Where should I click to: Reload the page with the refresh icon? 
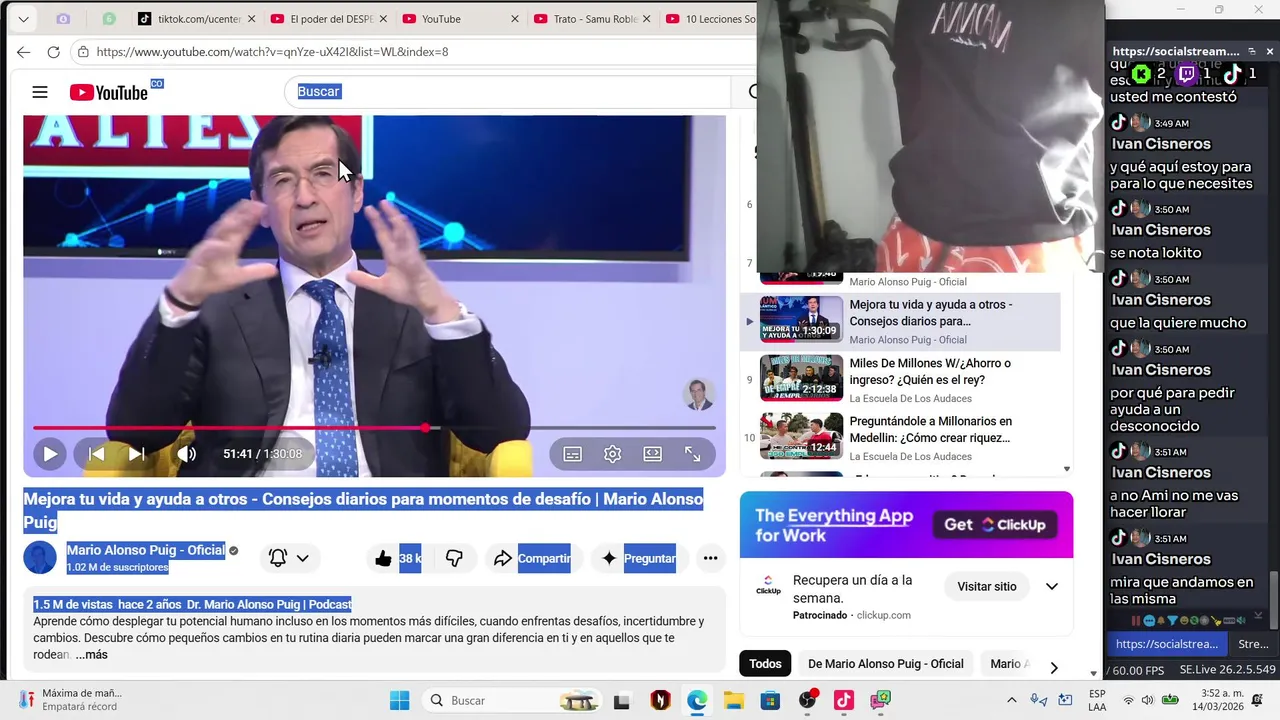point(54,52)
